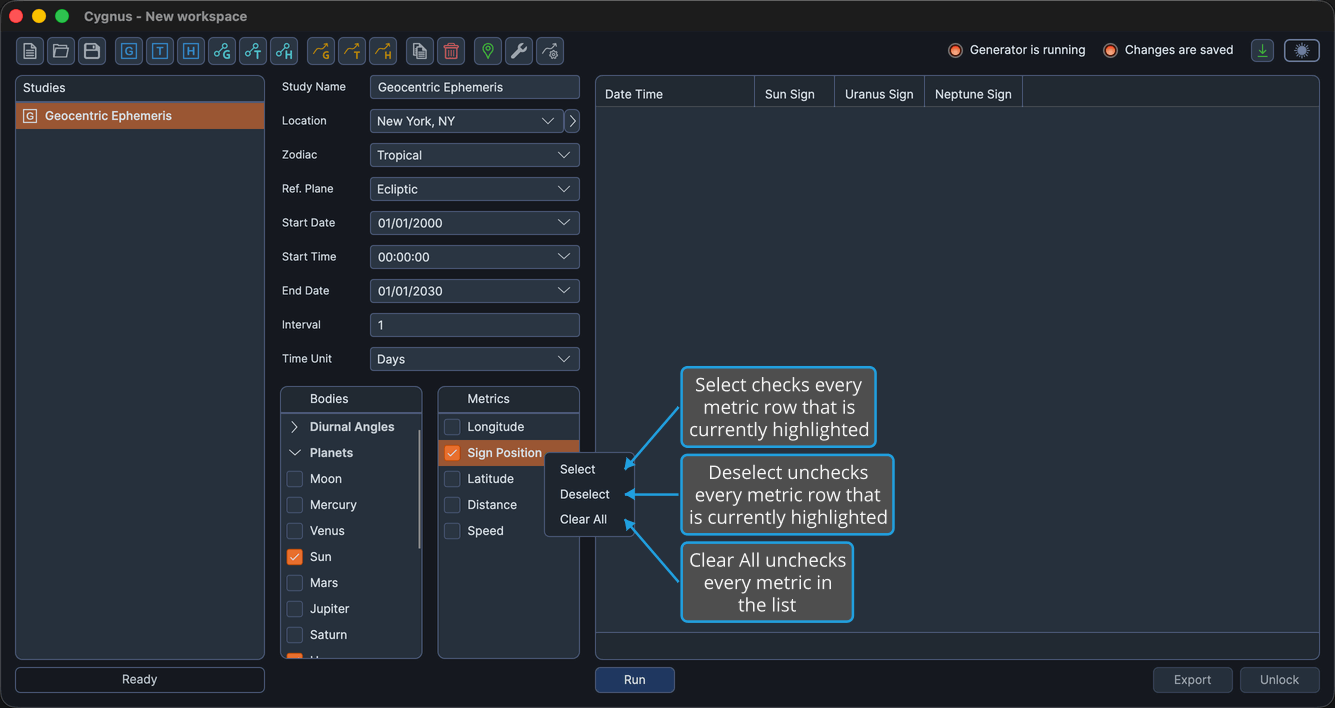Click the orange trend-line G icon
This screenshot has height=708, width=1335.
pos(320,51)
